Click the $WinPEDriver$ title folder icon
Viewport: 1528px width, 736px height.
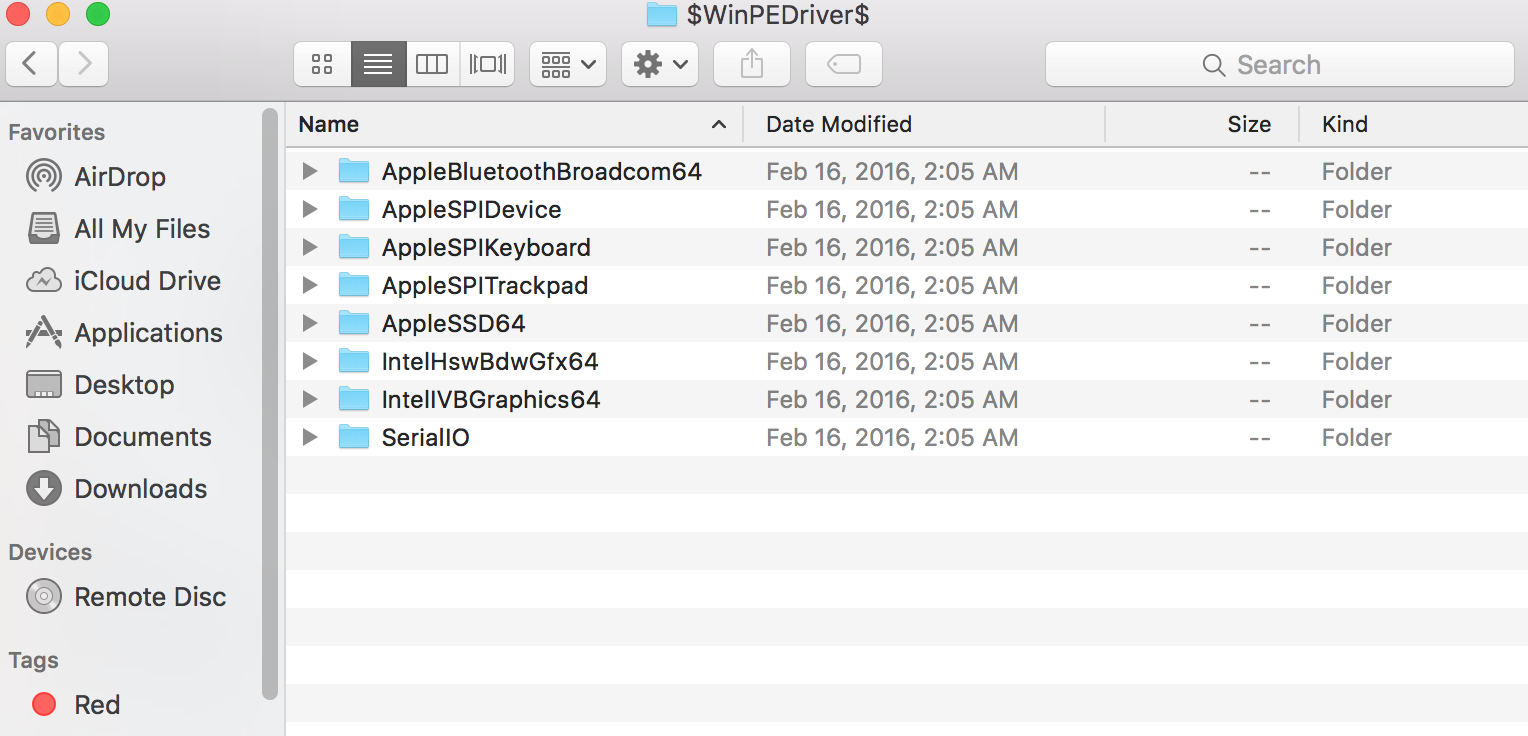[x=662, y=14]
